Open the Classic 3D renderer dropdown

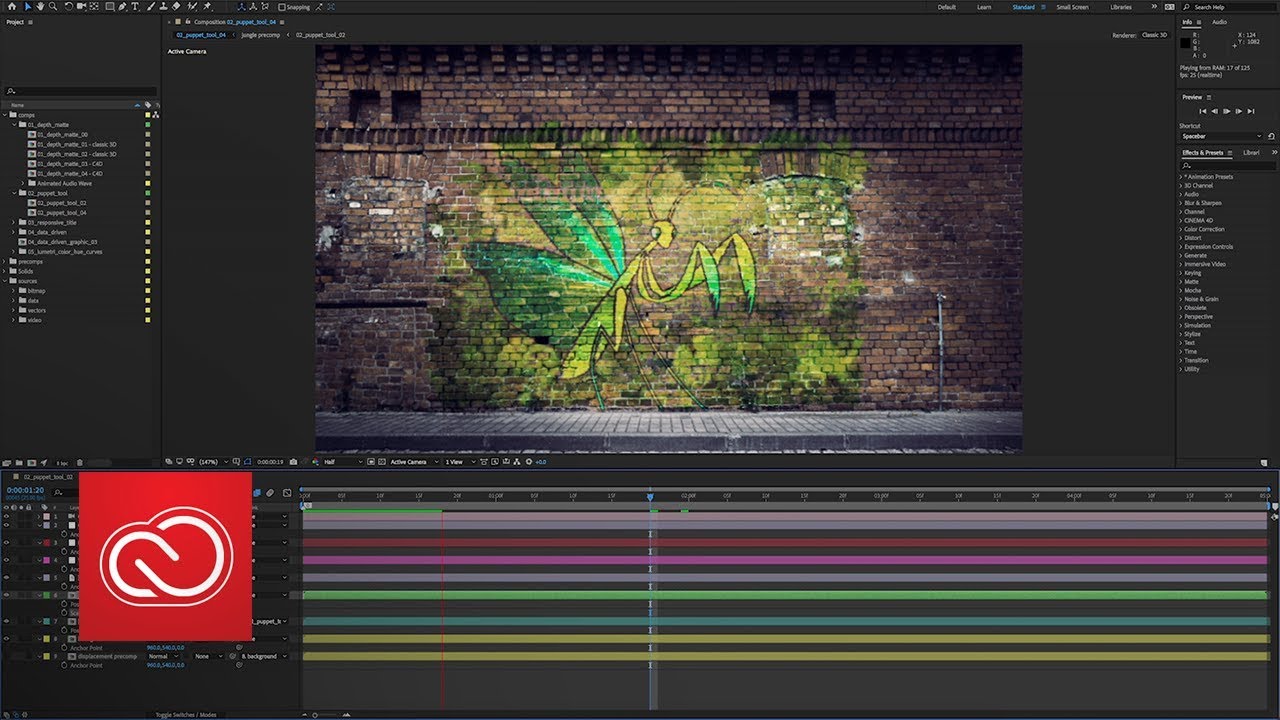(x=1154, y=35)
